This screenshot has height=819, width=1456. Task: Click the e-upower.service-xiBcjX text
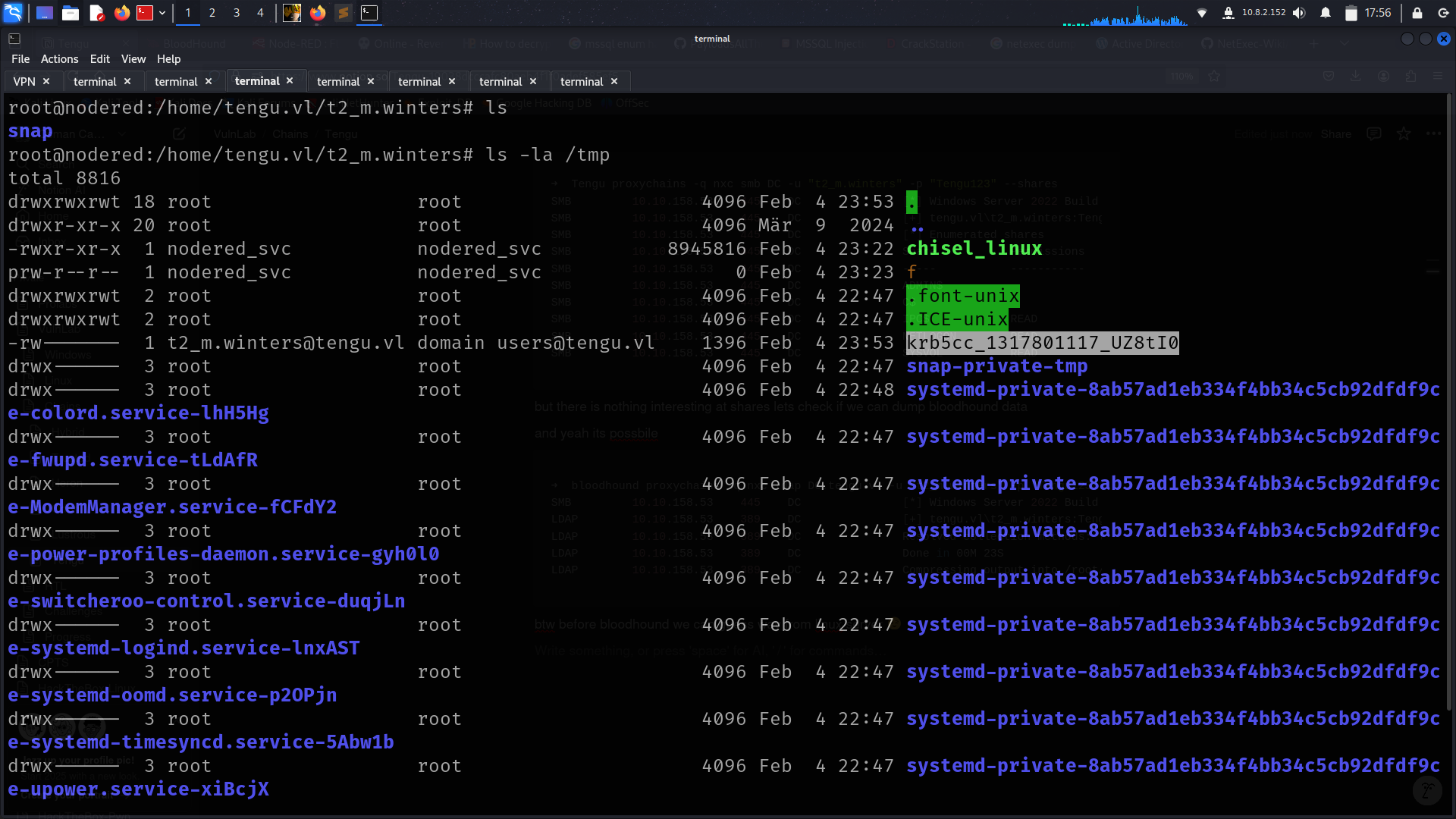click(139, 789)
